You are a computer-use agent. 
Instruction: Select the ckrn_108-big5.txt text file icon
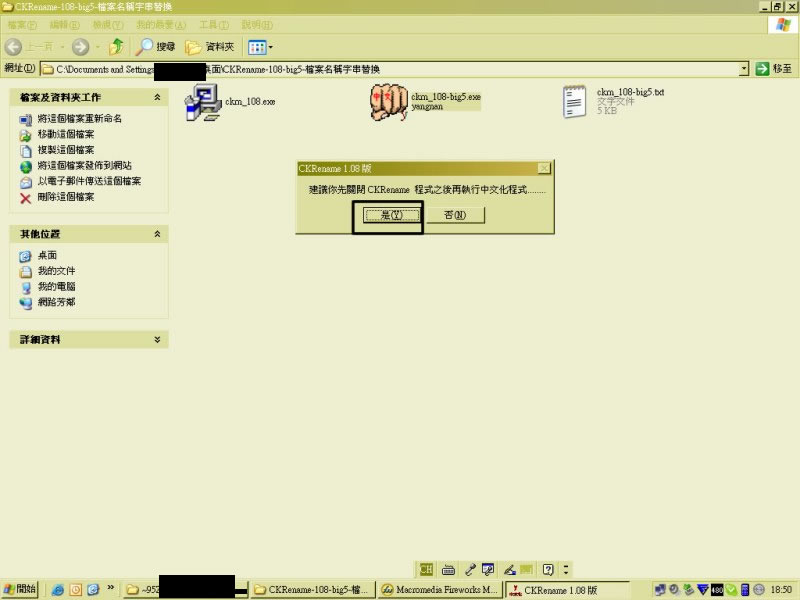click(x=574, y=102)
